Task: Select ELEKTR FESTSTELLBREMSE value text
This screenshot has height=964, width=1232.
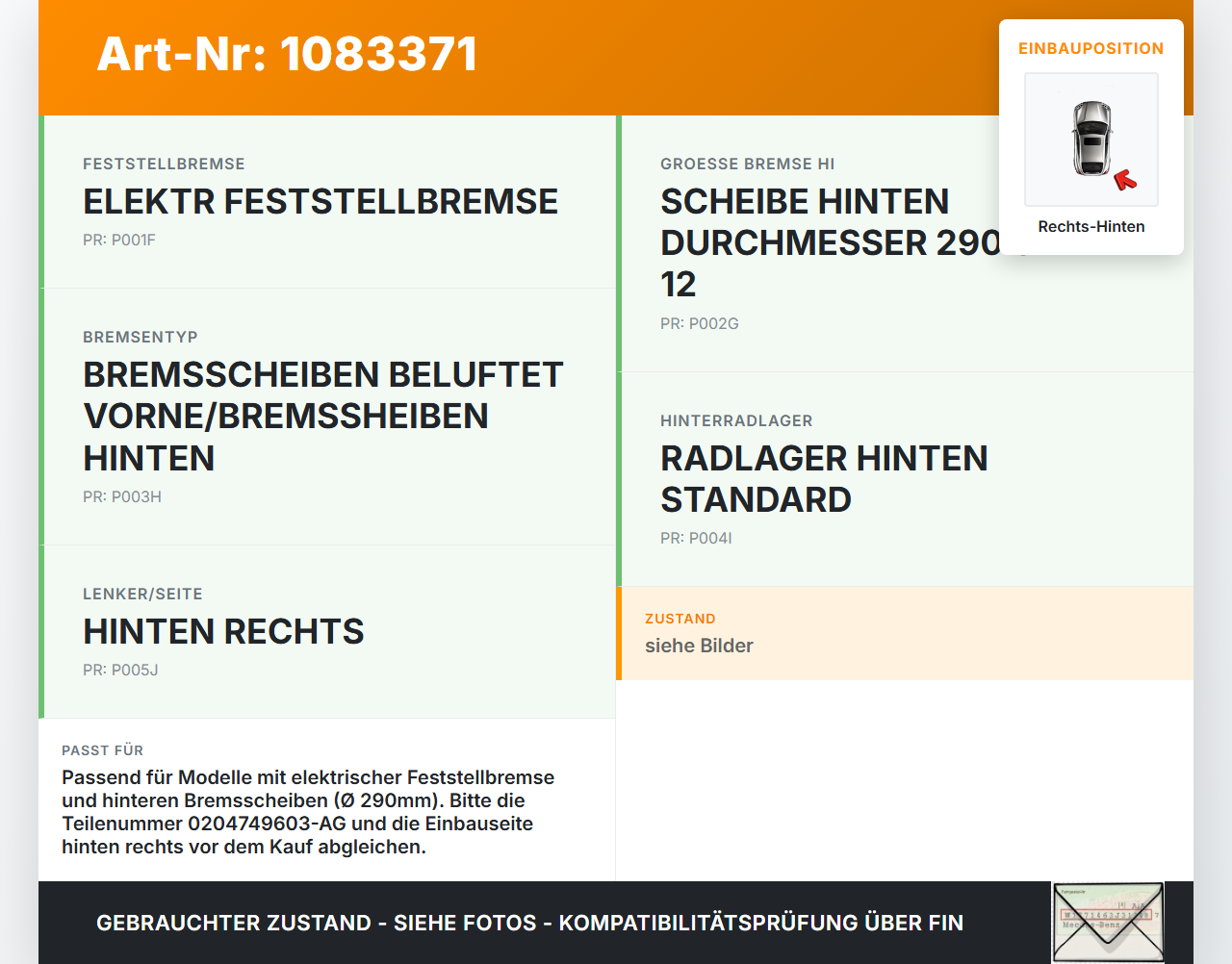Action: [x=321, y=201]
